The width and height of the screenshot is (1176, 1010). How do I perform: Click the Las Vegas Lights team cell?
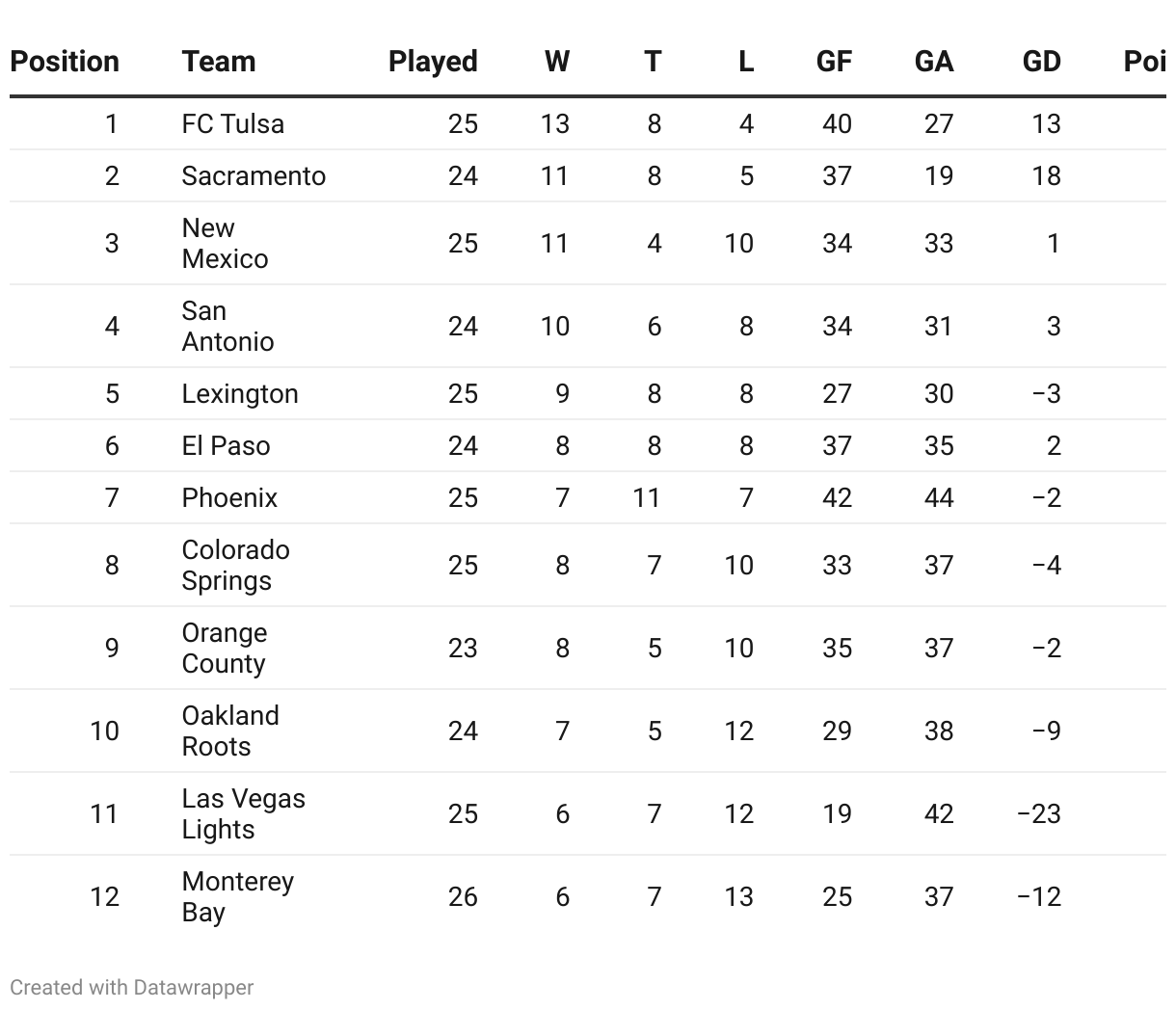[244, 813]
